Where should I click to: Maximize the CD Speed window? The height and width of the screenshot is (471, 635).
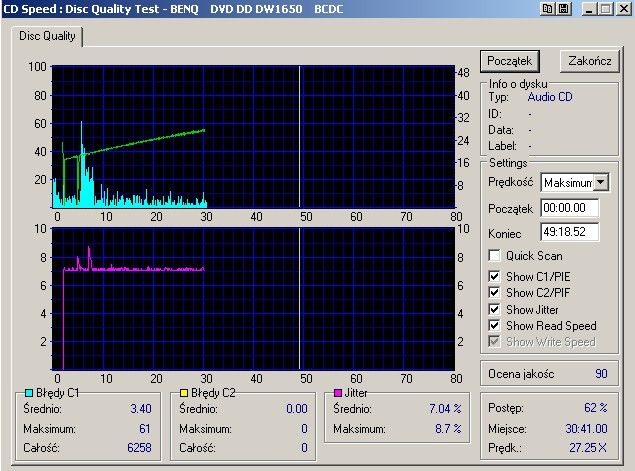pos(606,9)
